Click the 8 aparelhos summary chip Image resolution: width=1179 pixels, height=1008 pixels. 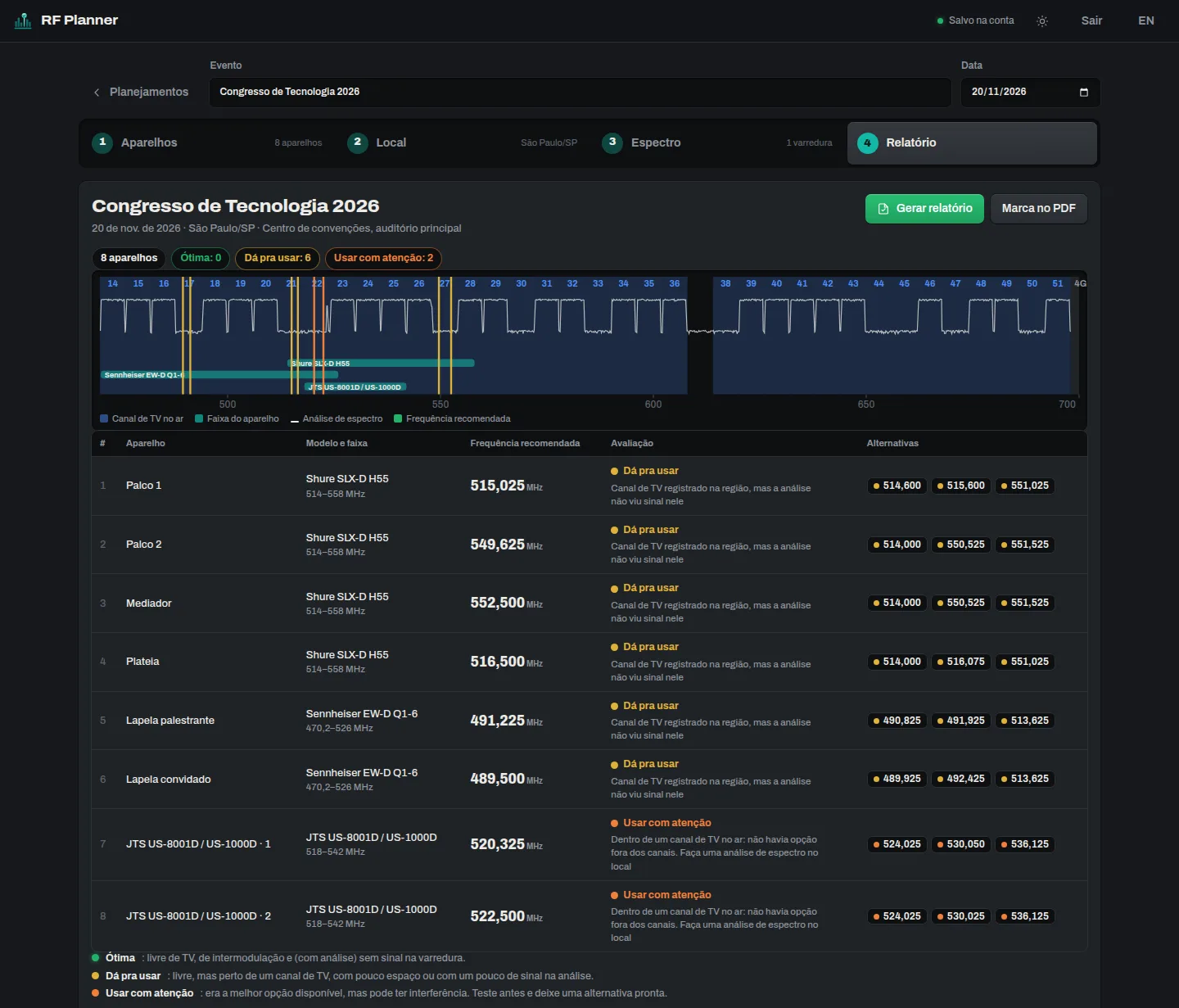coord(129,259)
